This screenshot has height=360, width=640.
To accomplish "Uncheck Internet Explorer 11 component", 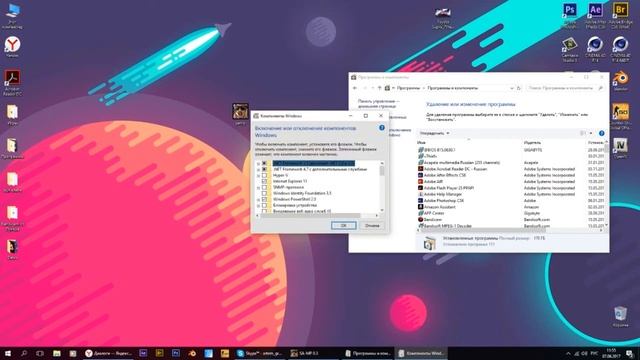I will 264,181.
